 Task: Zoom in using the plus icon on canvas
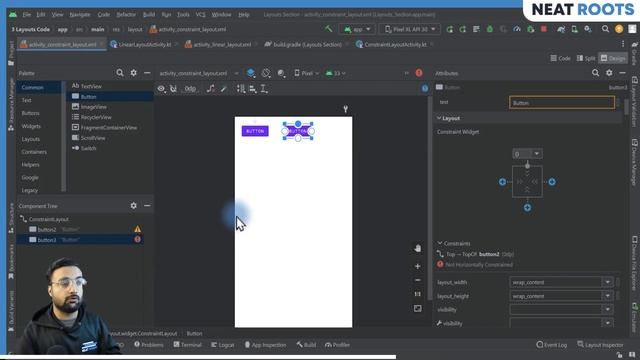point(418,267)
